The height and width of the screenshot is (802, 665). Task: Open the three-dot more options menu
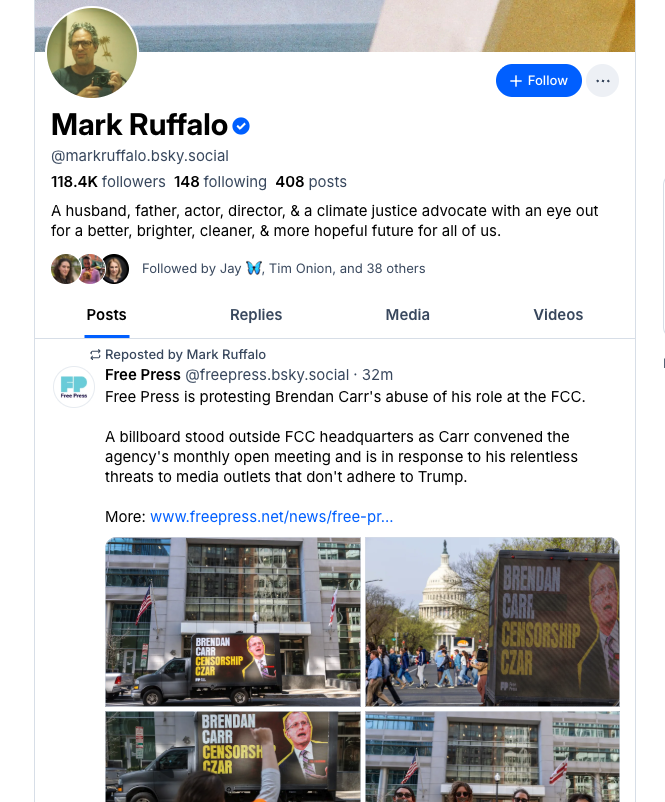pos(602,81)
